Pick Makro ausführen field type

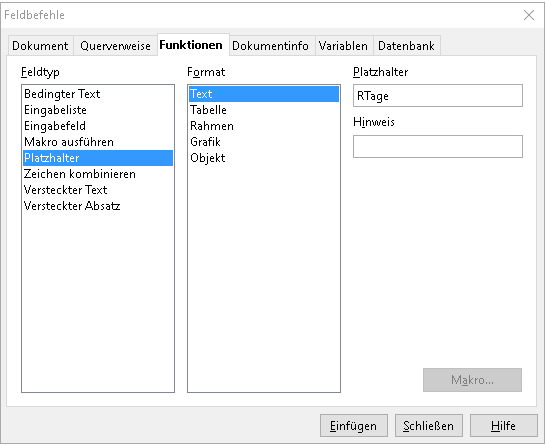[x=98, y=142]
